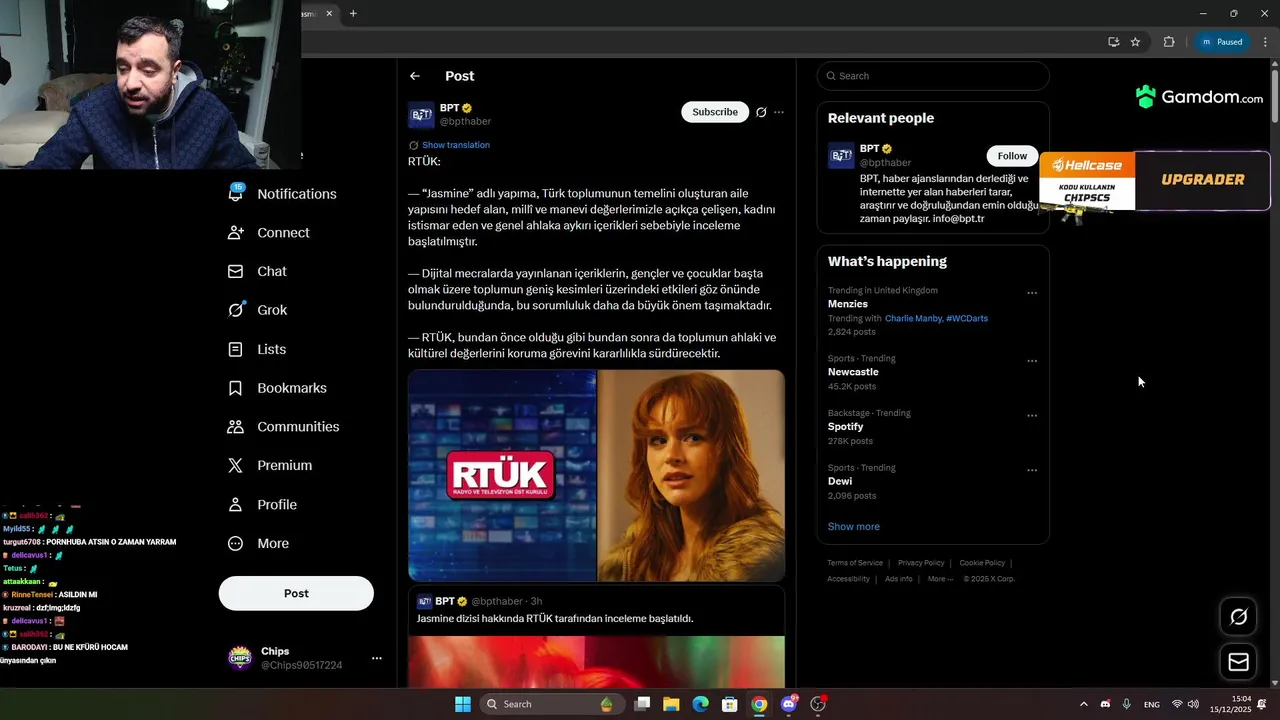Open File Explorer from taskbar
The image size is (1280, 720).
click(x=671, y=704)
